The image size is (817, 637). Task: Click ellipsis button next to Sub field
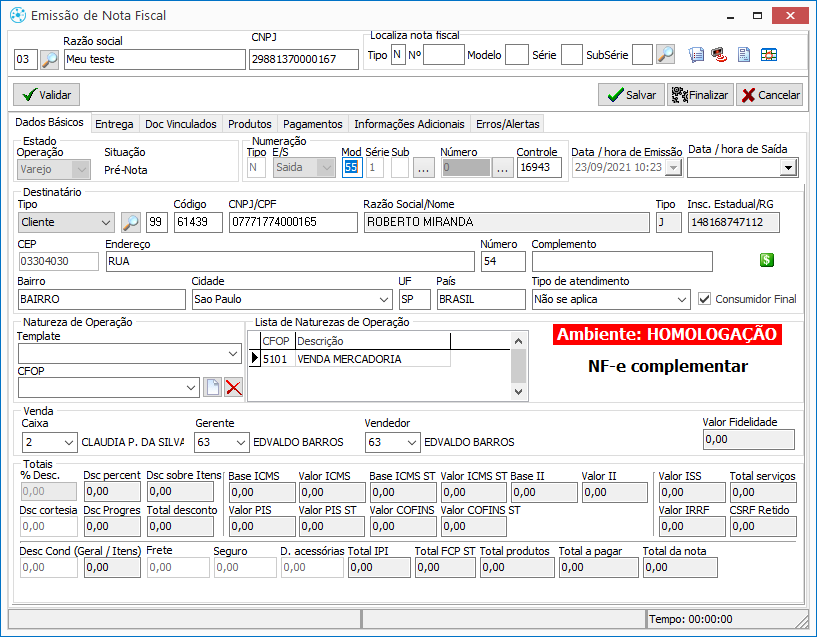424,168
